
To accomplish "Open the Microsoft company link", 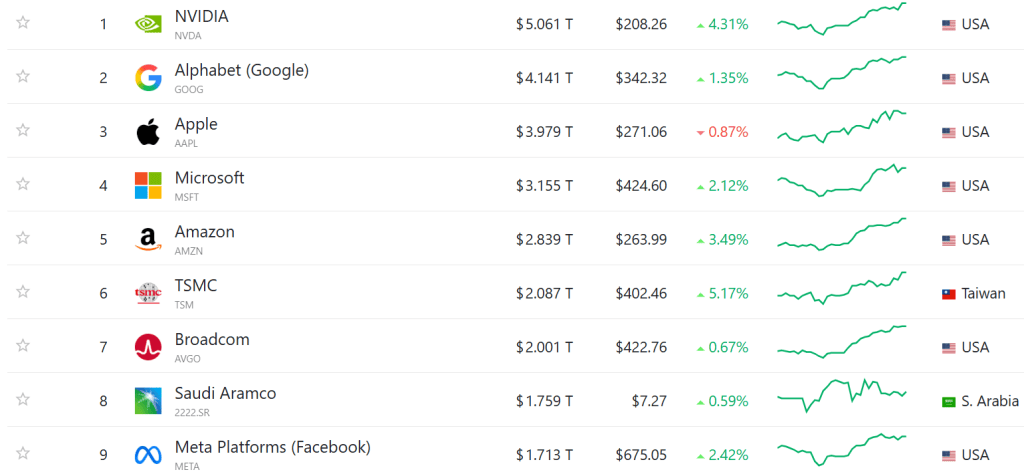I will 209,178.
